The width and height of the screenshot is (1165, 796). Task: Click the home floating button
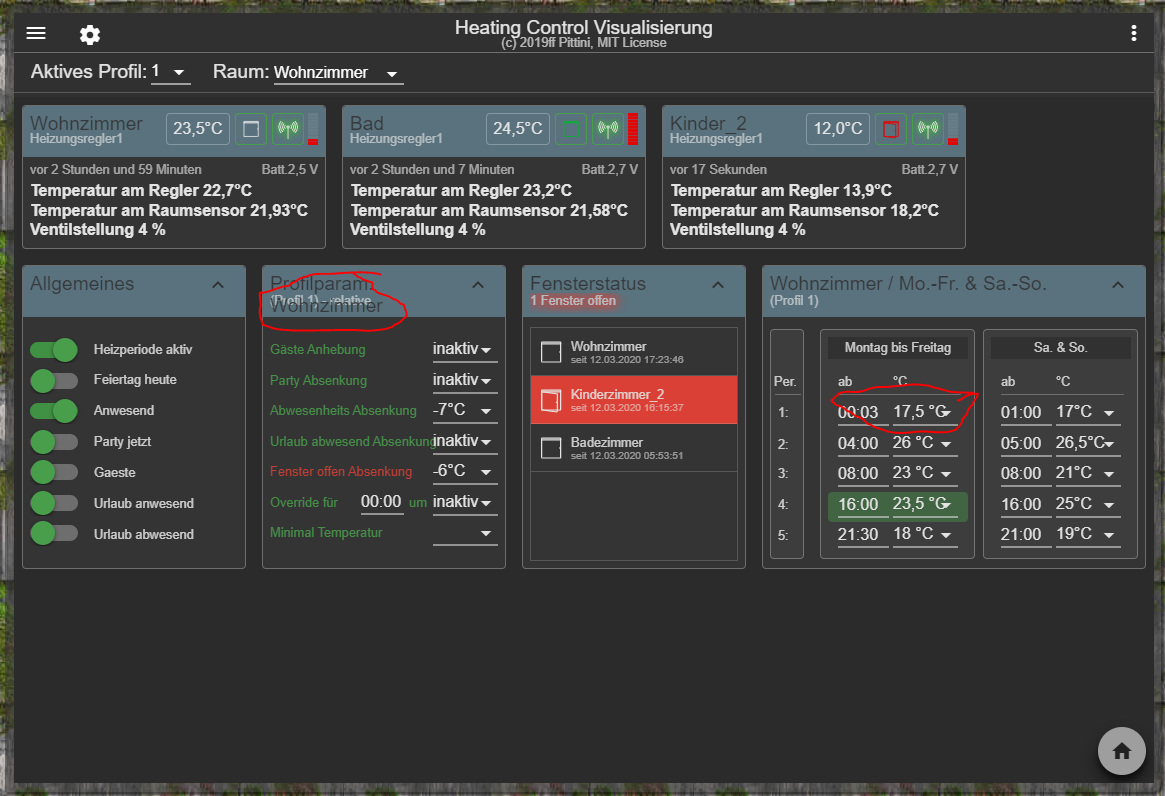[1121, 751]
